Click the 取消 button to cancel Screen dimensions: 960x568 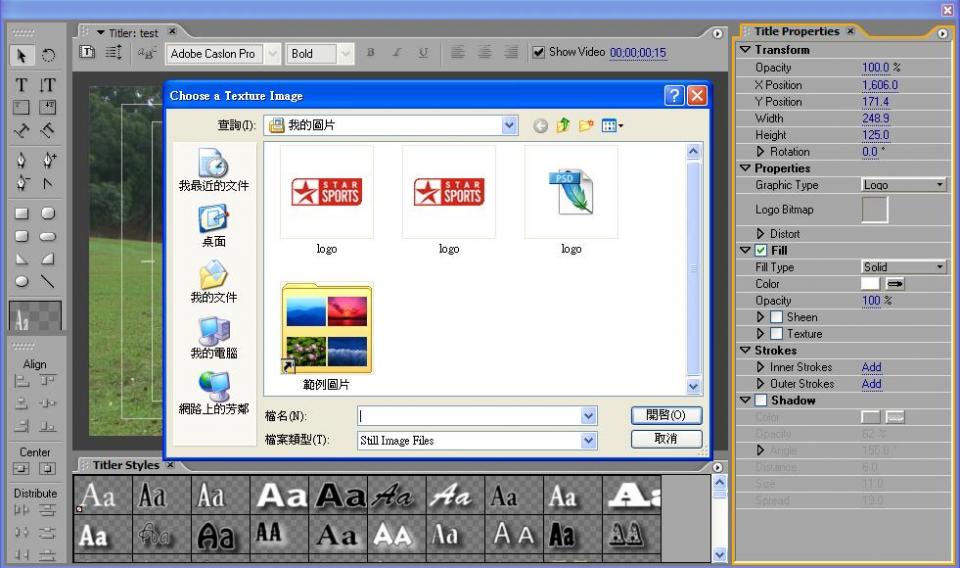[666, 439]
